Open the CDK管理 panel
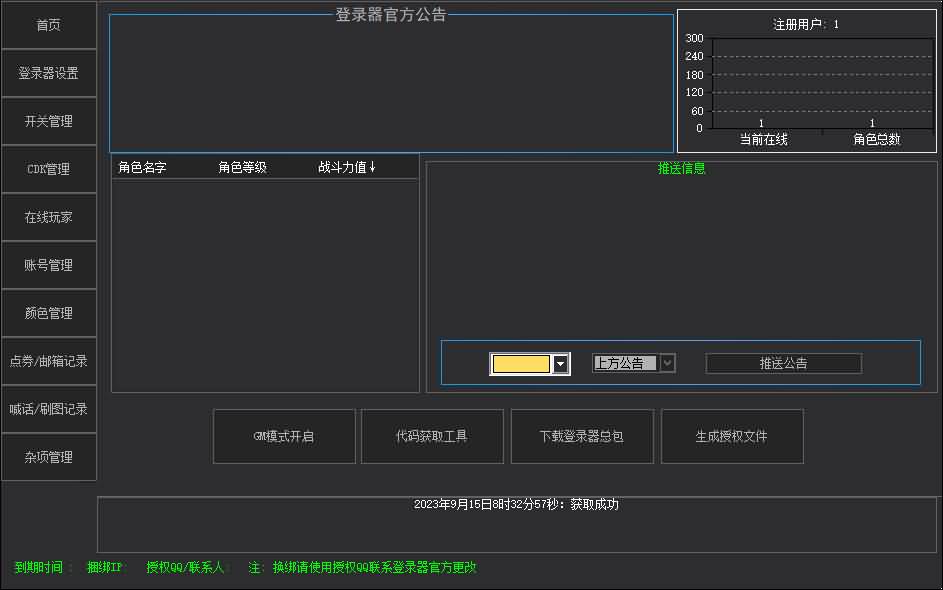Image resolution: width=943 pixels, height=590 pixels. 48,169
